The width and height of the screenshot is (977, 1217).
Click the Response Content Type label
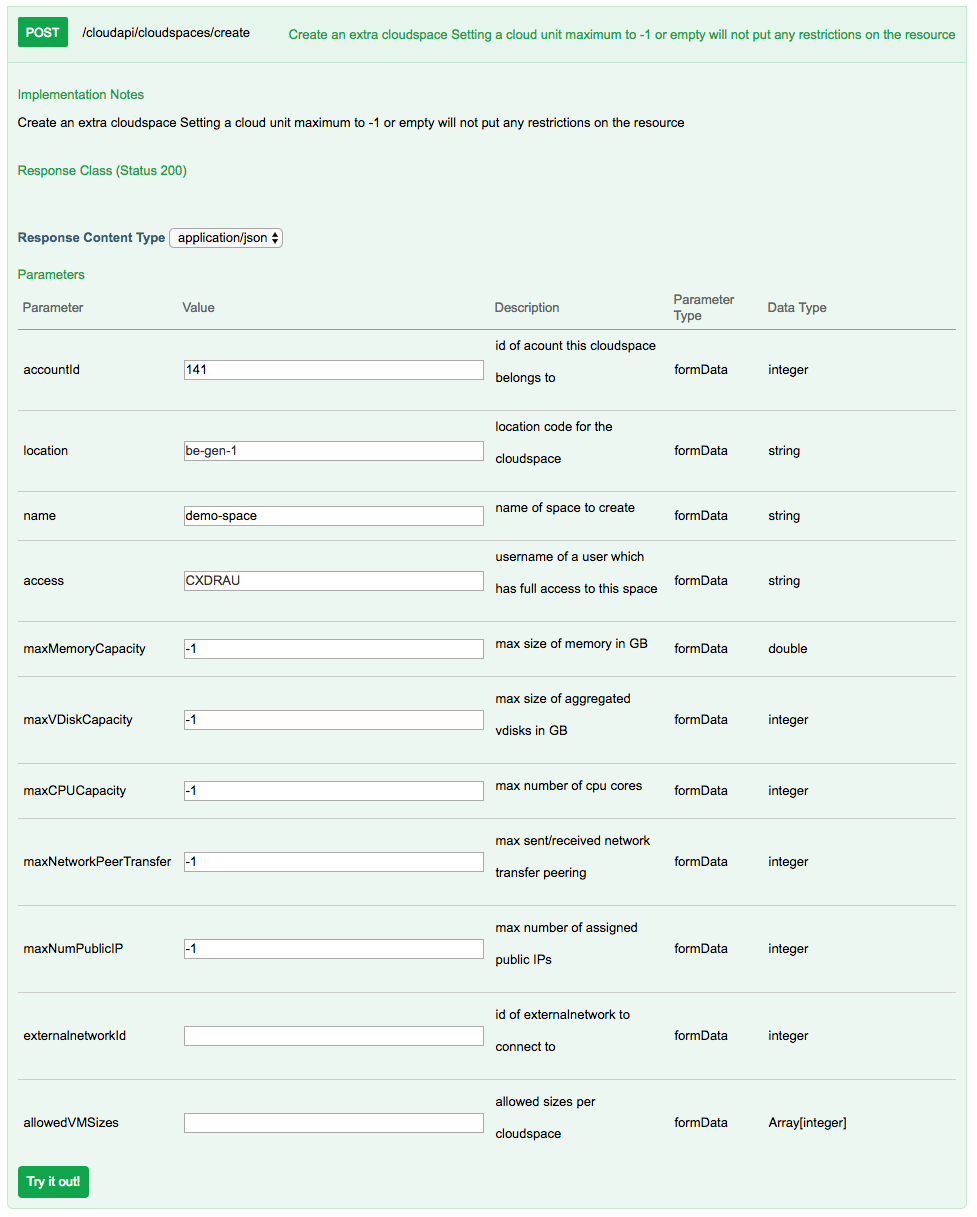point(91,238)
